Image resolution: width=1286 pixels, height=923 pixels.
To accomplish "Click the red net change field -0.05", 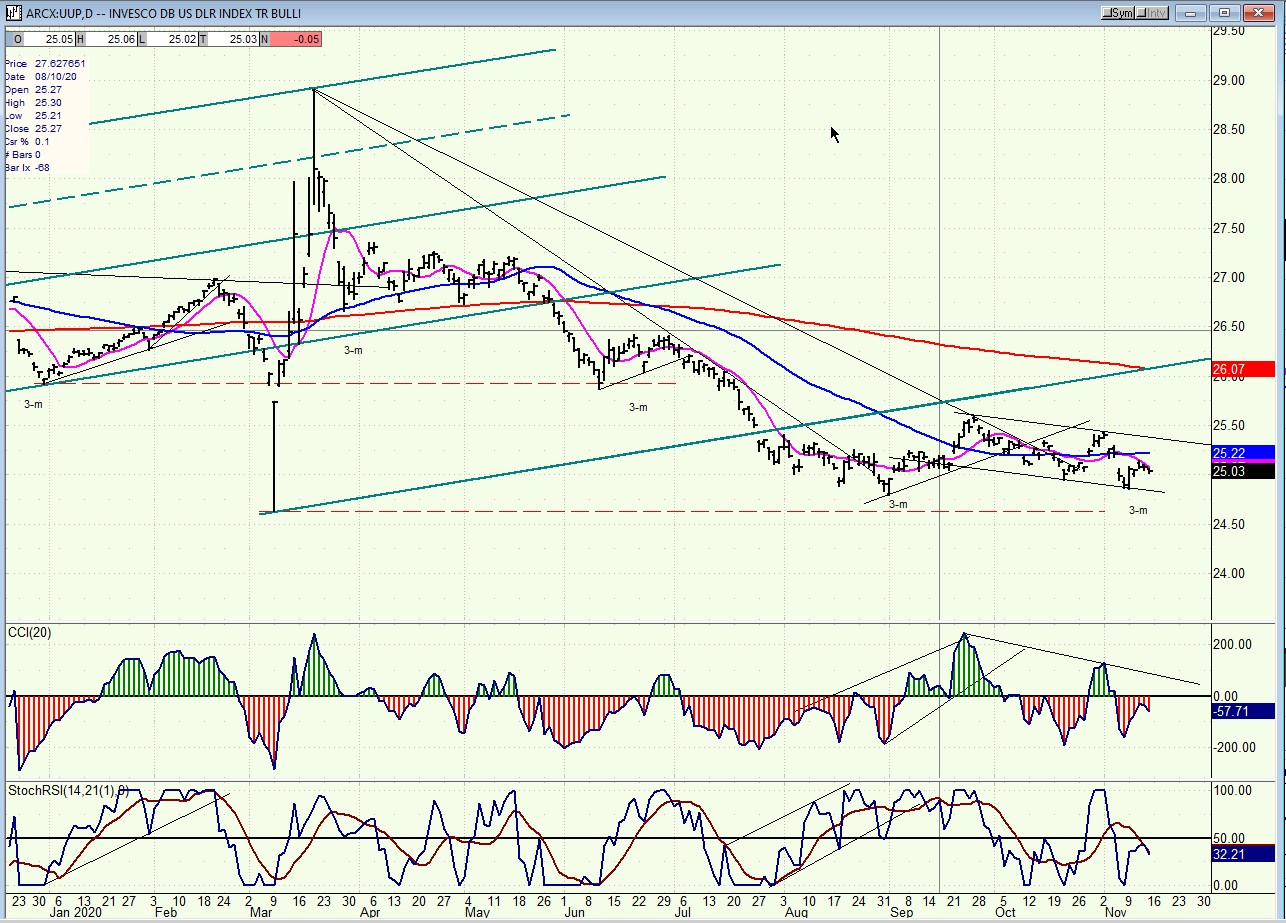I will tap(296, 39).
